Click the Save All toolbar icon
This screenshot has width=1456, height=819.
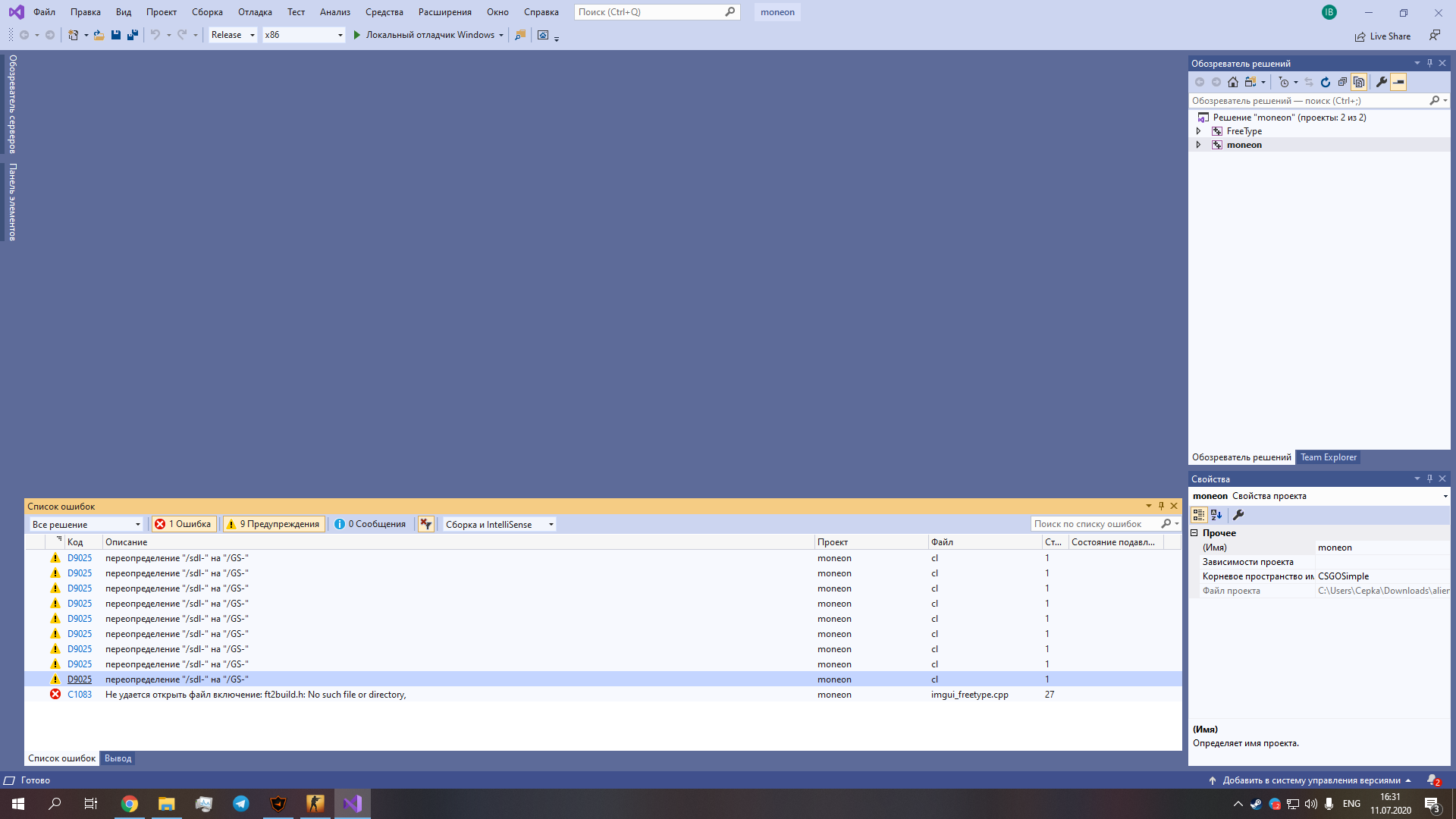pos(133,35)
